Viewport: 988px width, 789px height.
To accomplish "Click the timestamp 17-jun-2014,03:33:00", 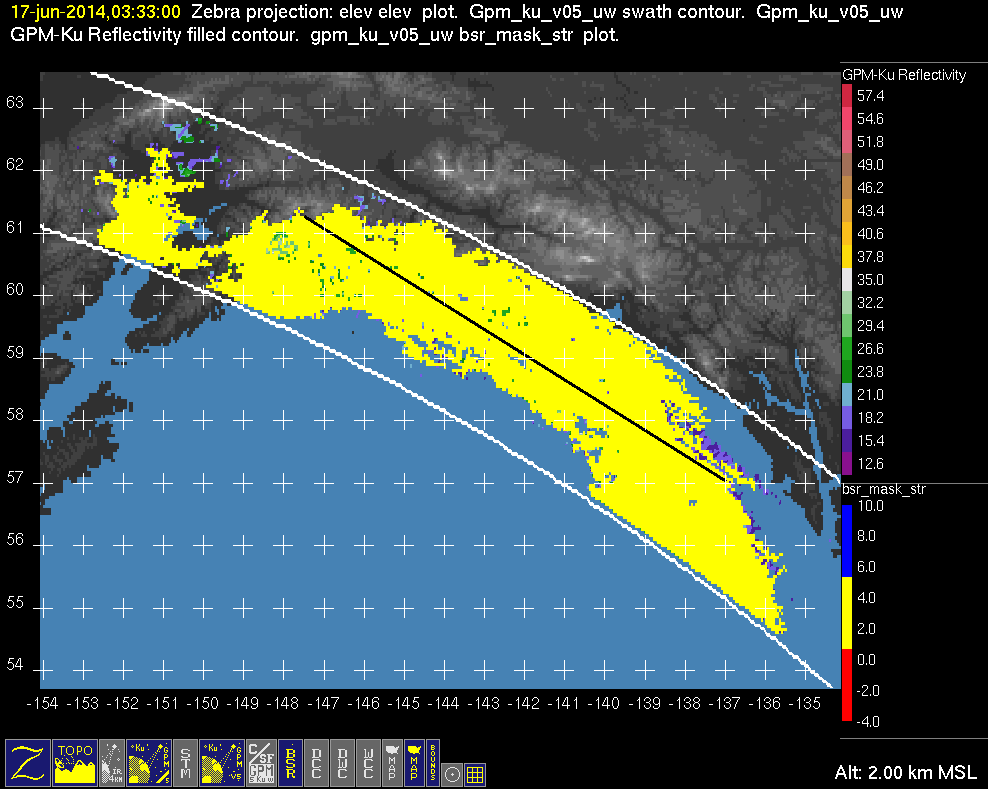I will click(x=96, y=12).
